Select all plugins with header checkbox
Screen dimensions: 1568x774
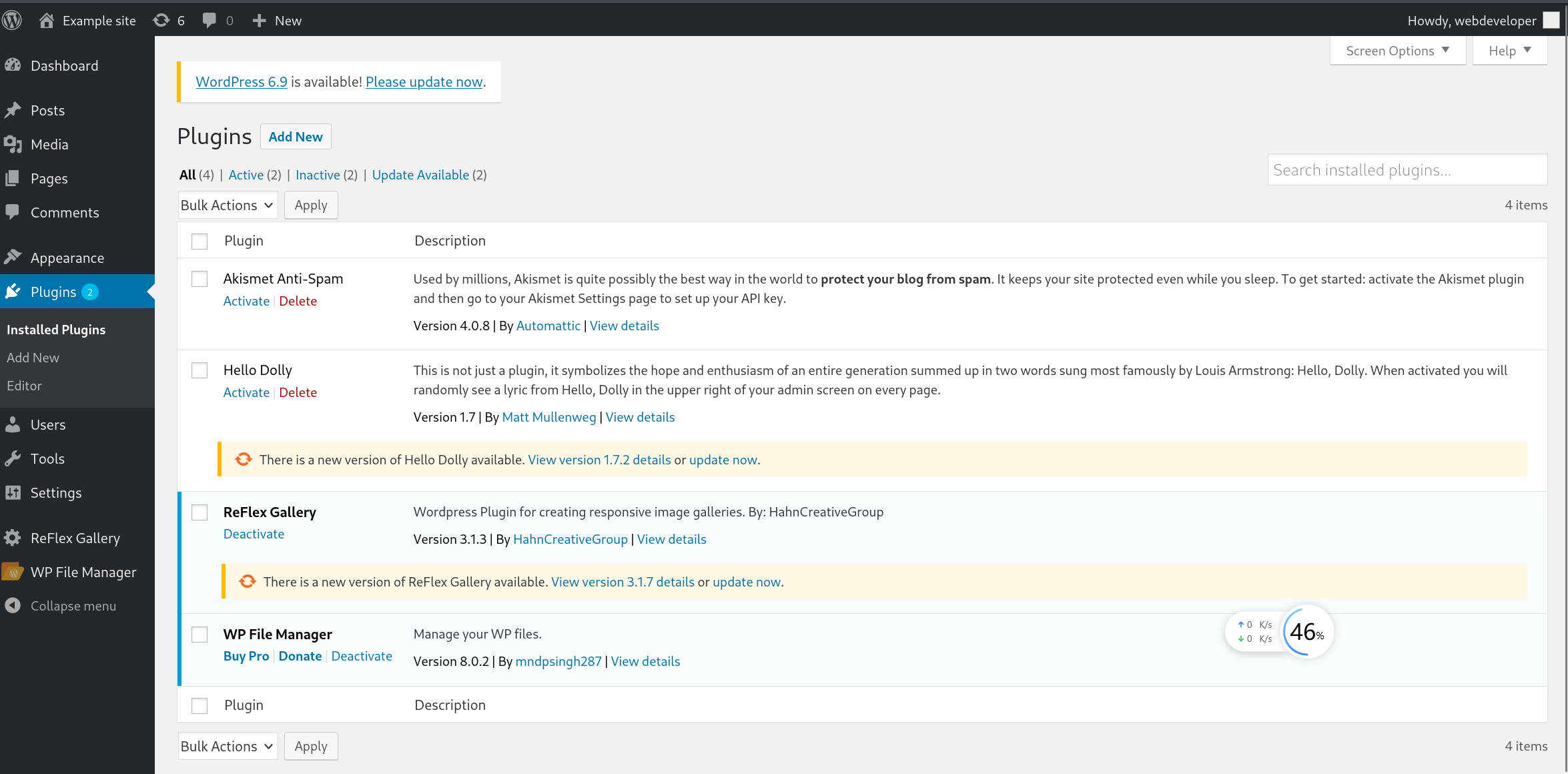[x=200, y=241]
